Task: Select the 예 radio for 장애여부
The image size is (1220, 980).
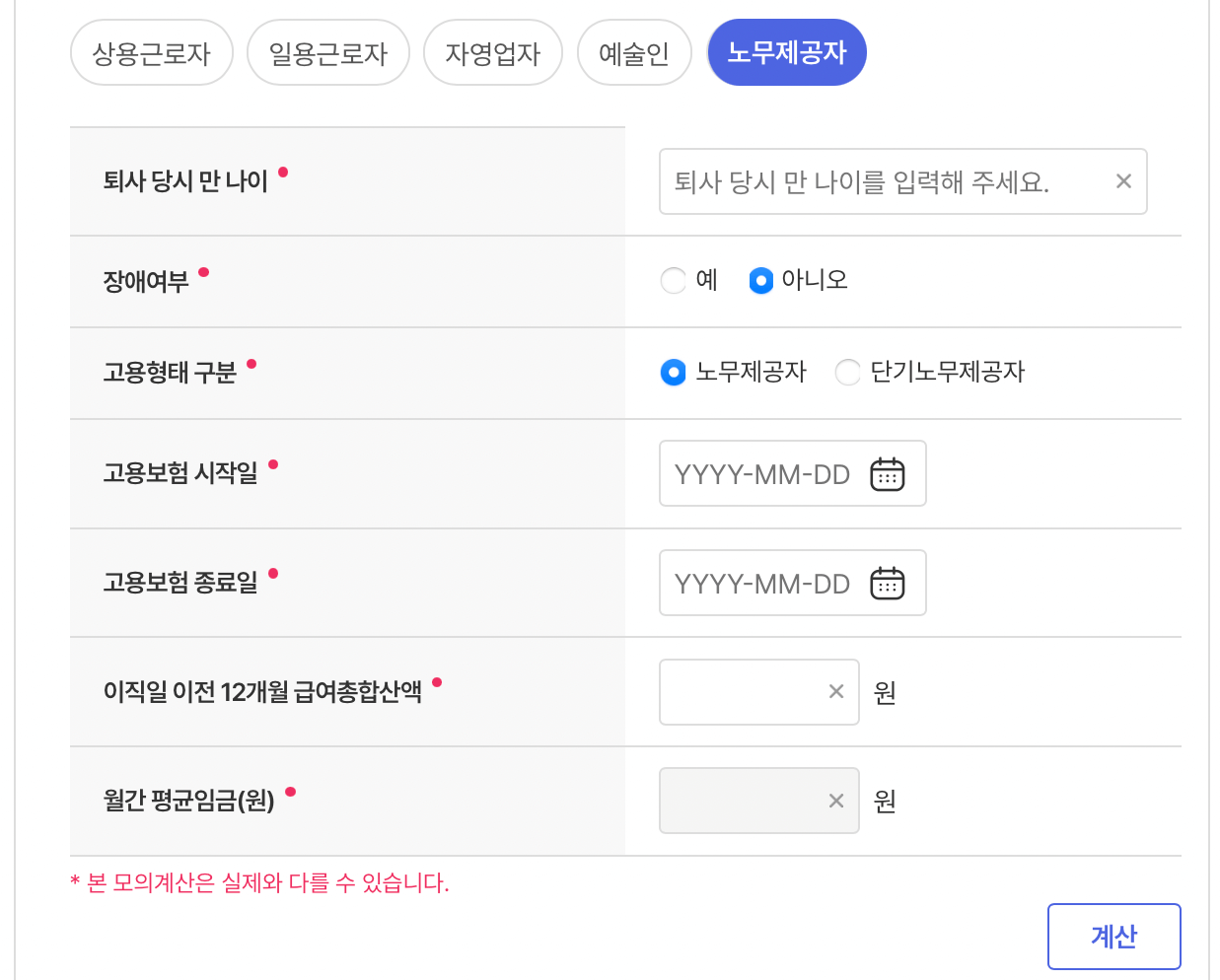Action: pos(673,280)
